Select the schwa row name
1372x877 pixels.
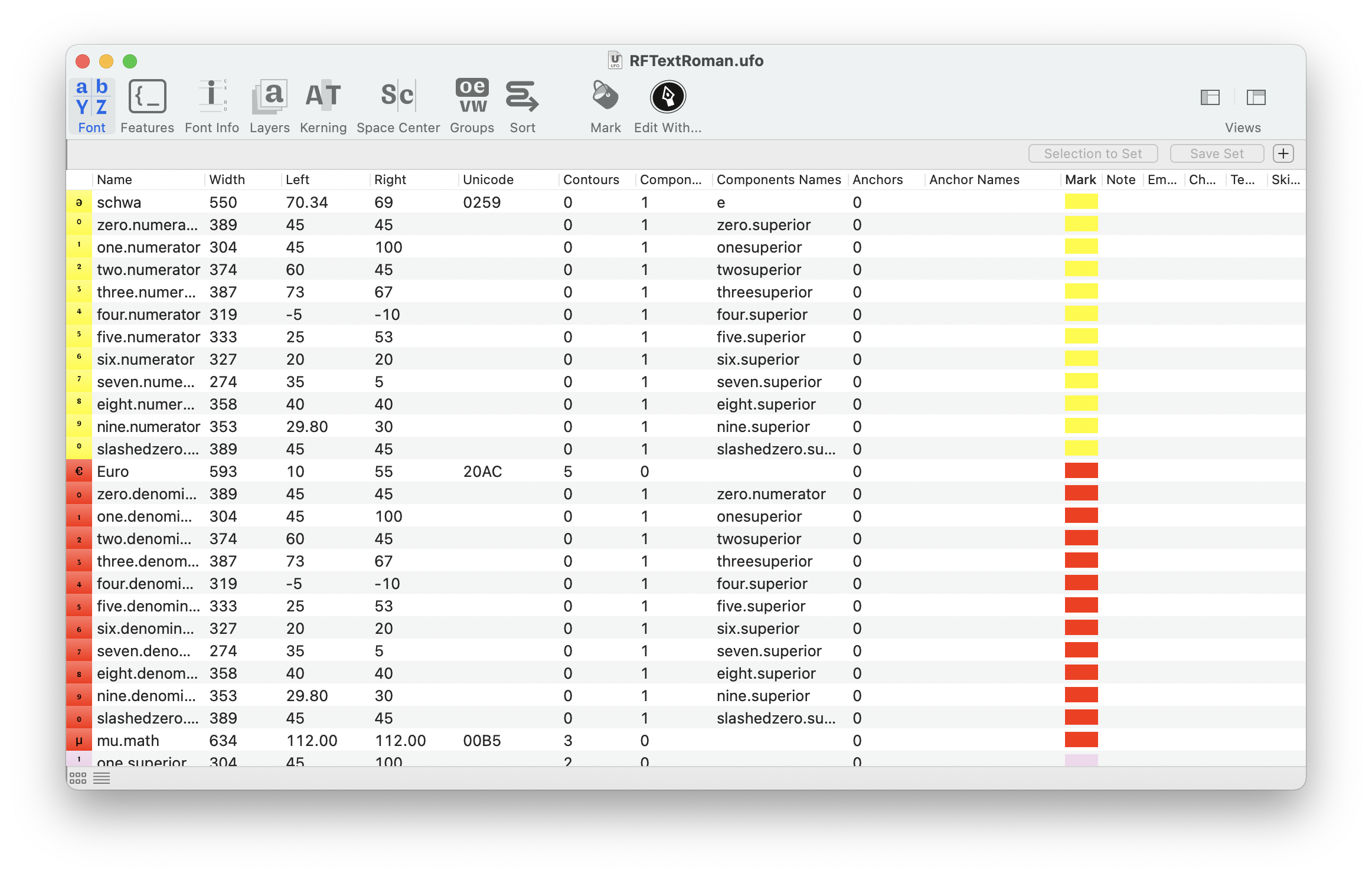point(119,202)
